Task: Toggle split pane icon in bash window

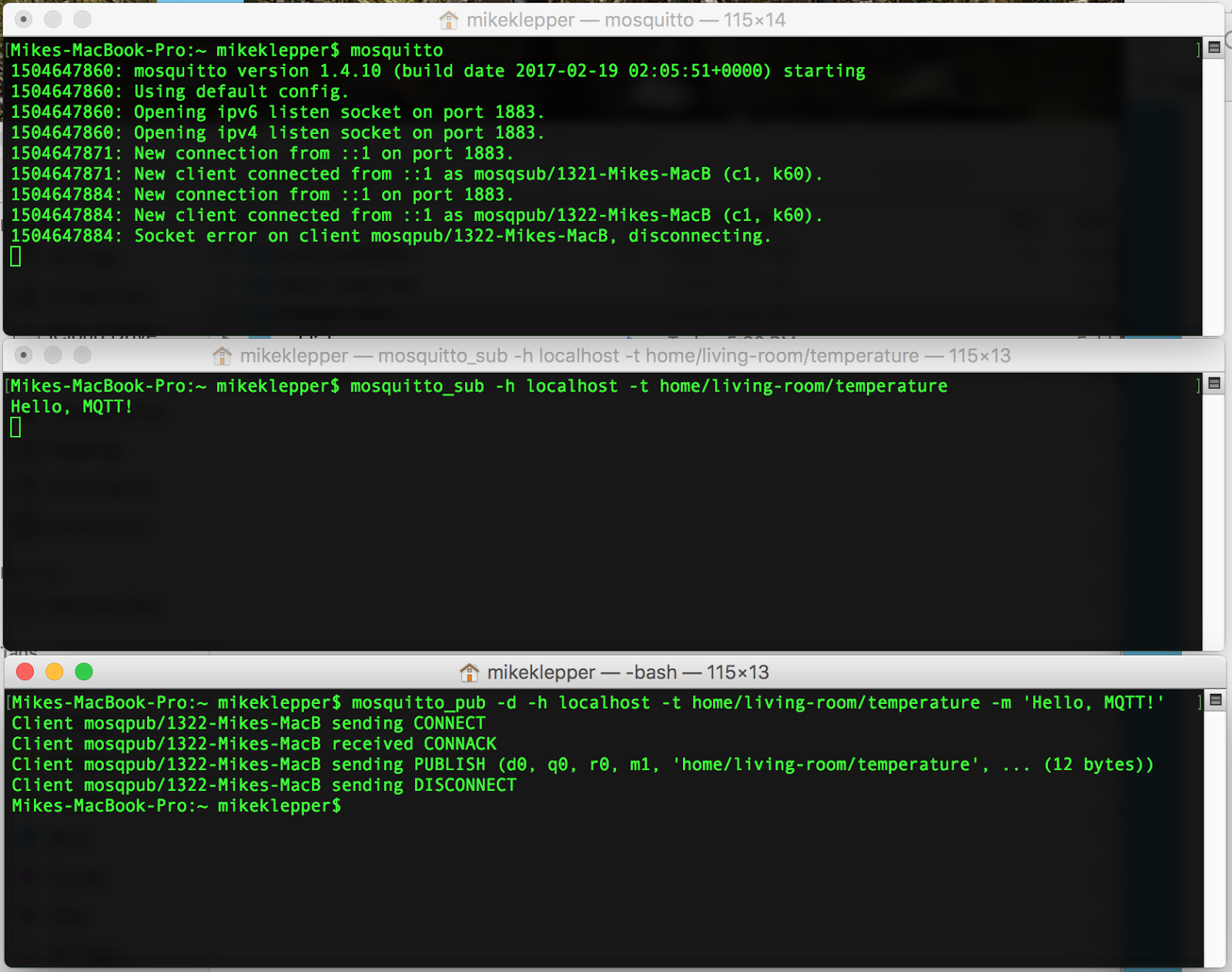Action: 1216,700
